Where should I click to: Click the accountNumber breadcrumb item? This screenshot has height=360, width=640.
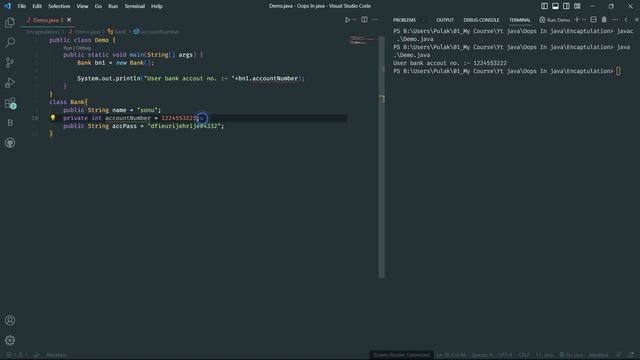tap(157, 31)
